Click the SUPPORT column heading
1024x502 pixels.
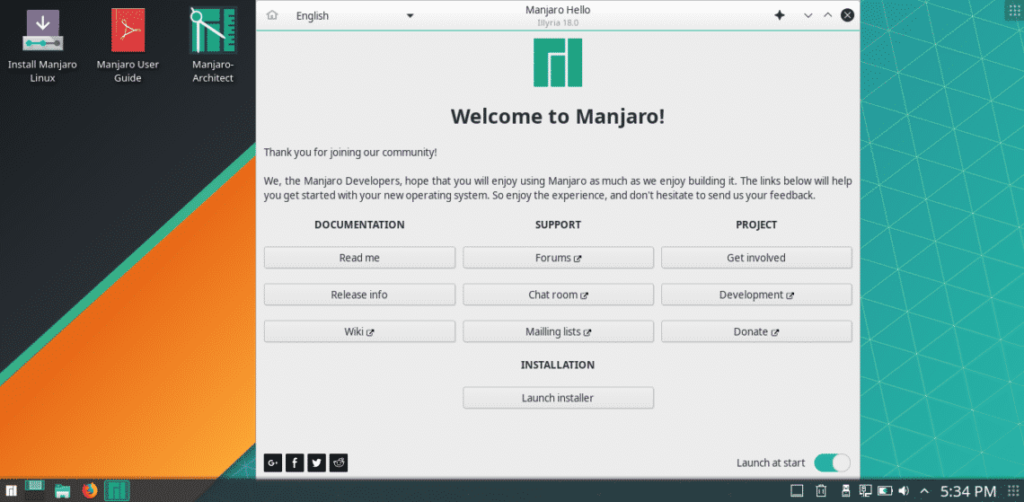[x=558, y=225]
